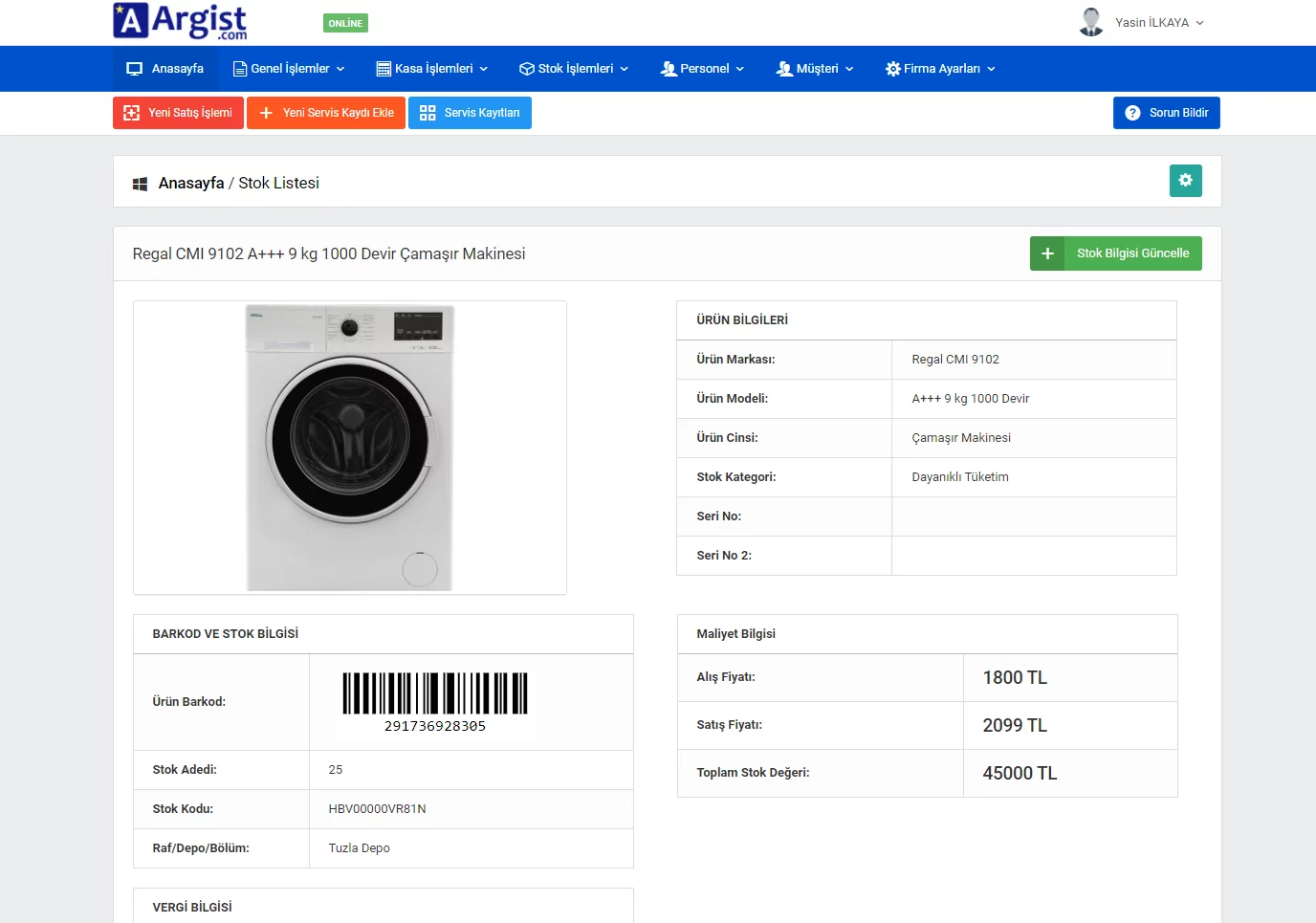Click the washing machine product image
The image size is (1316, 923).
[x=350, y=448]
